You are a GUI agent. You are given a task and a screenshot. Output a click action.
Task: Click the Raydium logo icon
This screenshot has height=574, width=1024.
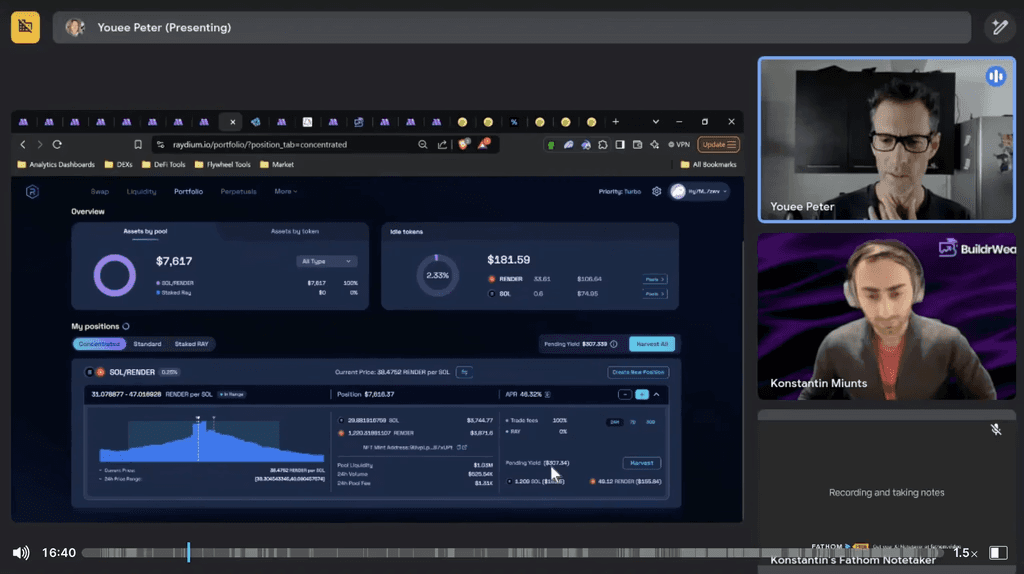[x=32, y=191]
